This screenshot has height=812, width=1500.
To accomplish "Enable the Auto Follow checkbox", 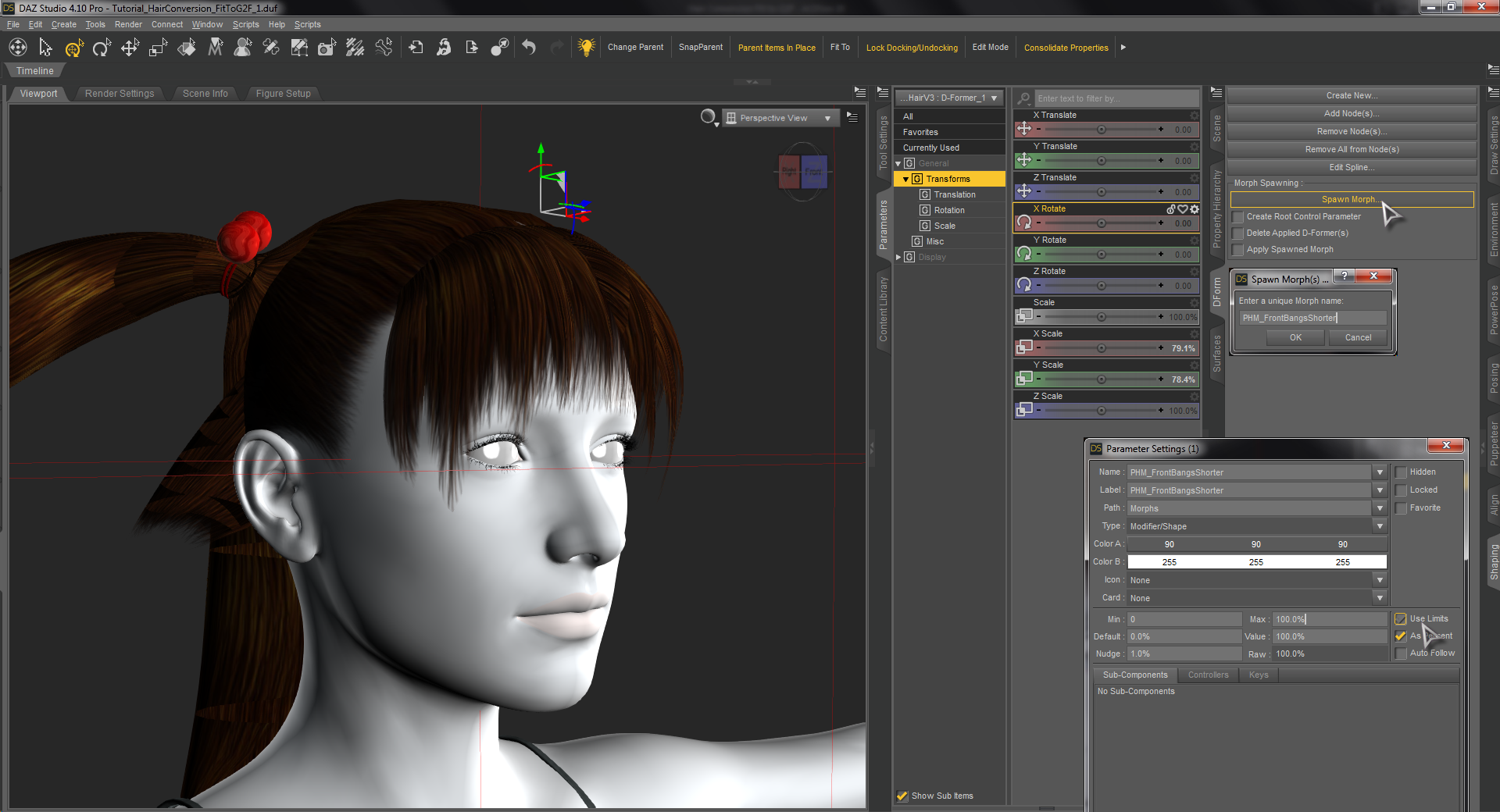I will pos(1401,654).
